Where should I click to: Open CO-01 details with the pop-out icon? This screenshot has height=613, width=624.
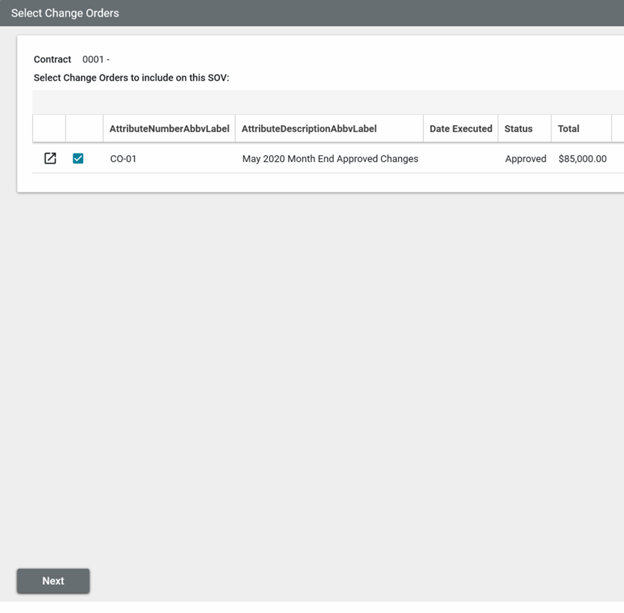pyautogui.click(x=50, y=158)
